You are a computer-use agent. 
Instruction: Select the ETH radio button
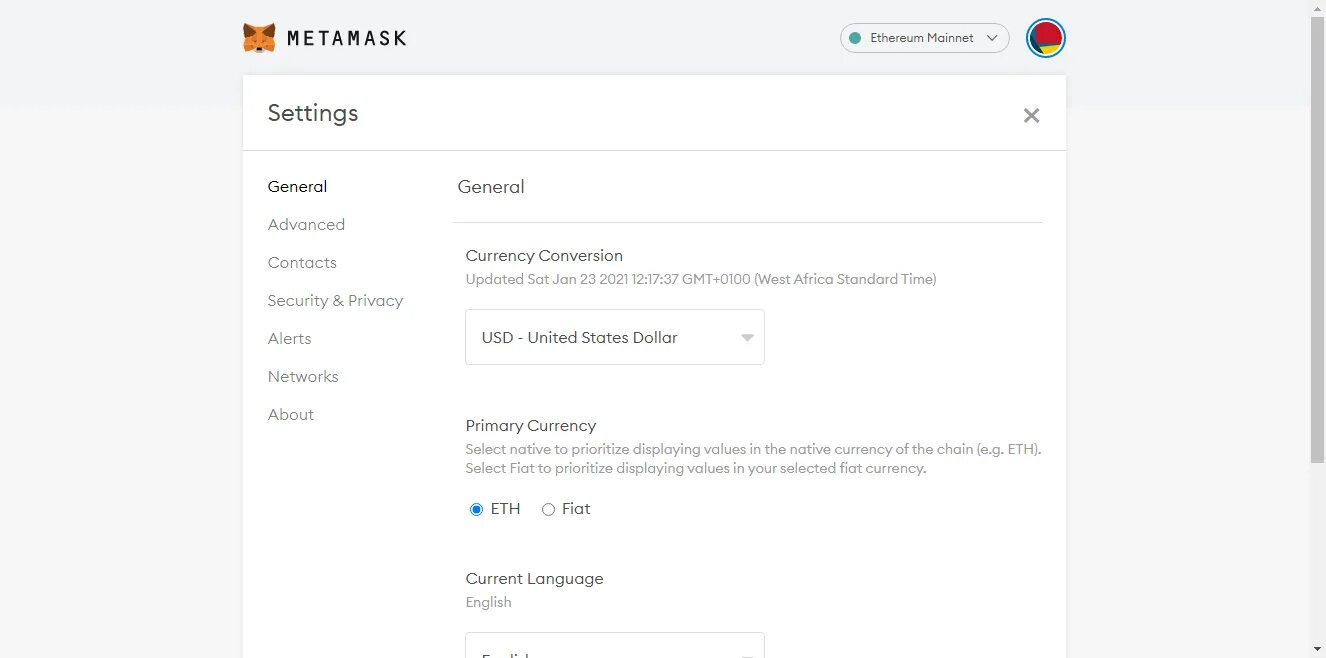tap(477, 509)
